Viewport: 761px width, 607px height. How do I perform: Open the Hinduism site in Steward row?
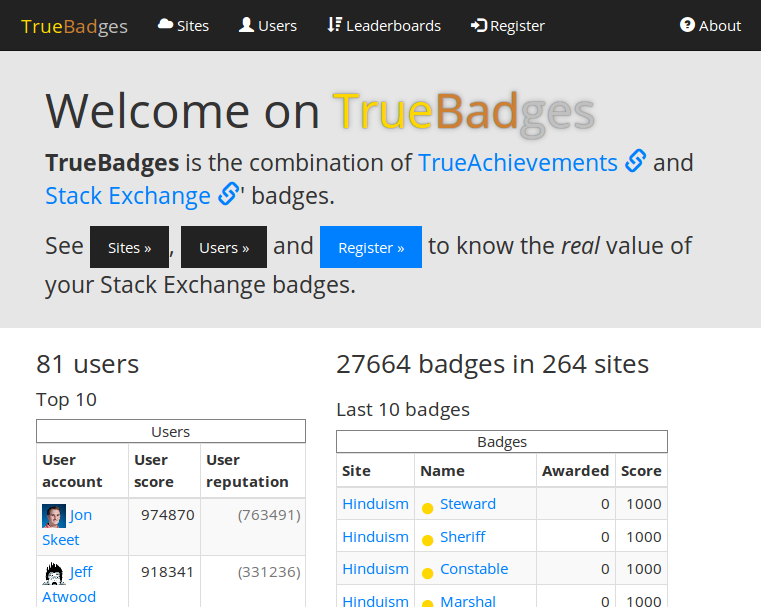(x=376, y=504)
